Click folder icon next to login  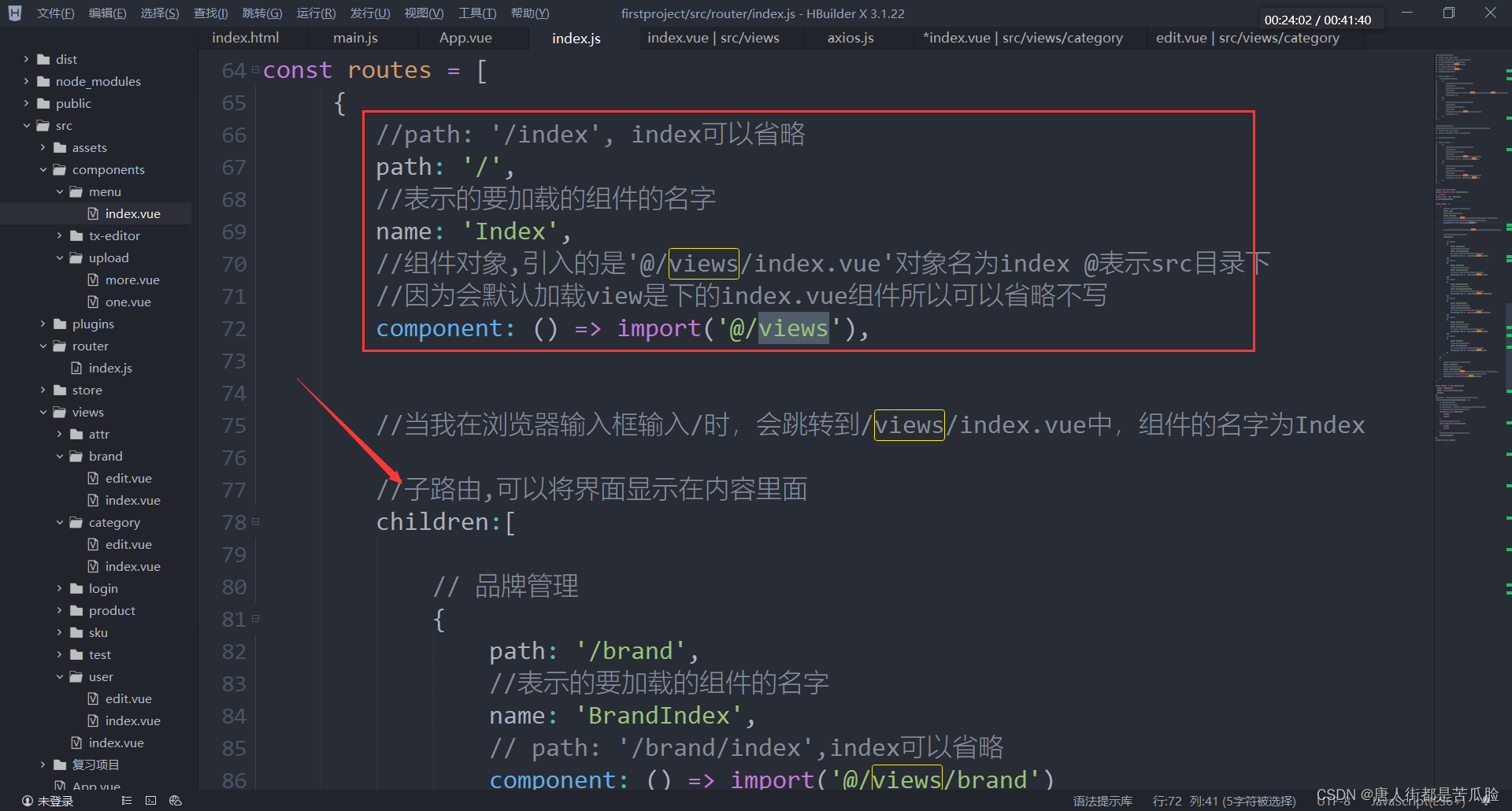76,588
